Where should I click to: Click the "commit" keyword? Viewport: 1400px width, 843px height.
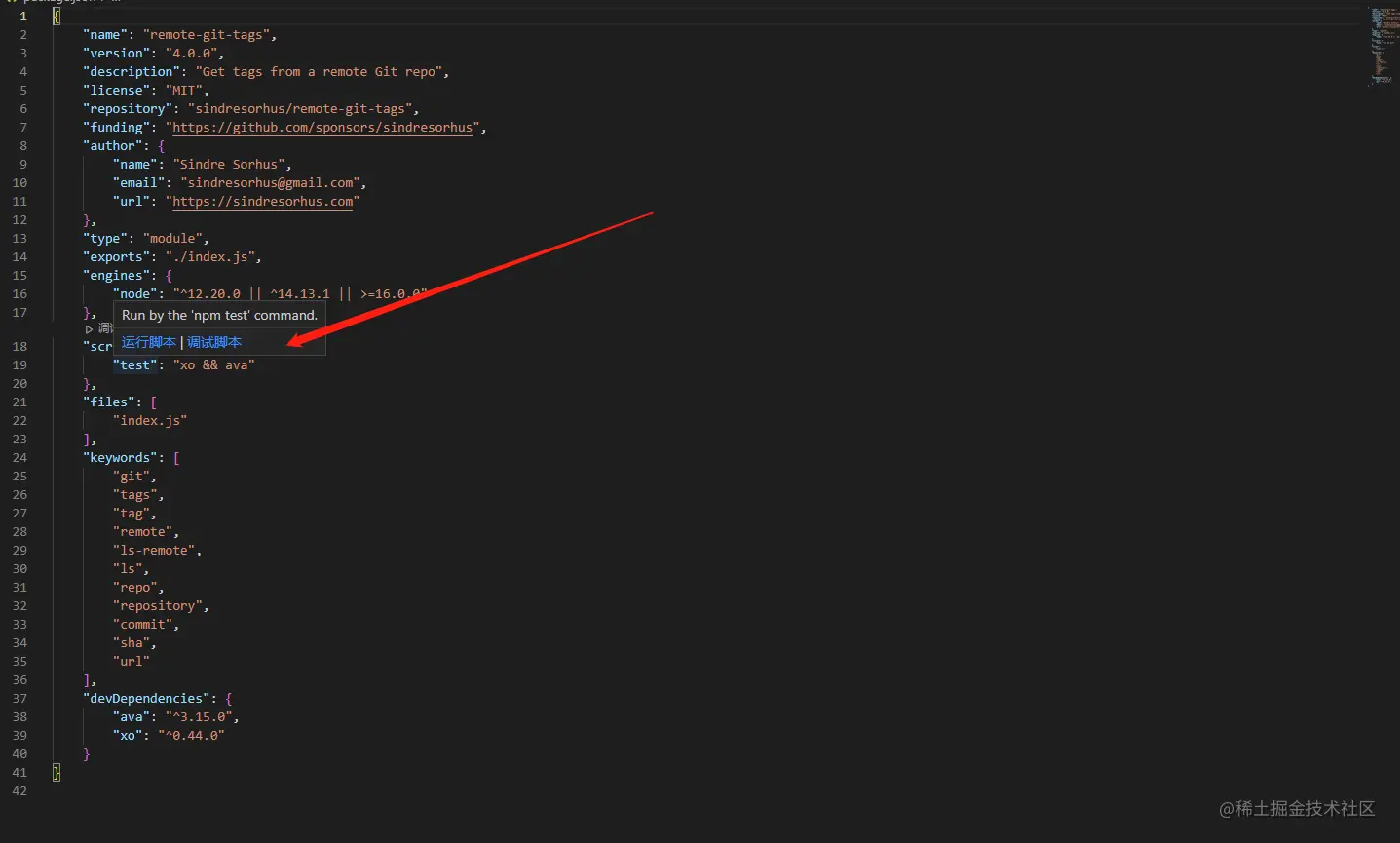(x=142, y=625)
